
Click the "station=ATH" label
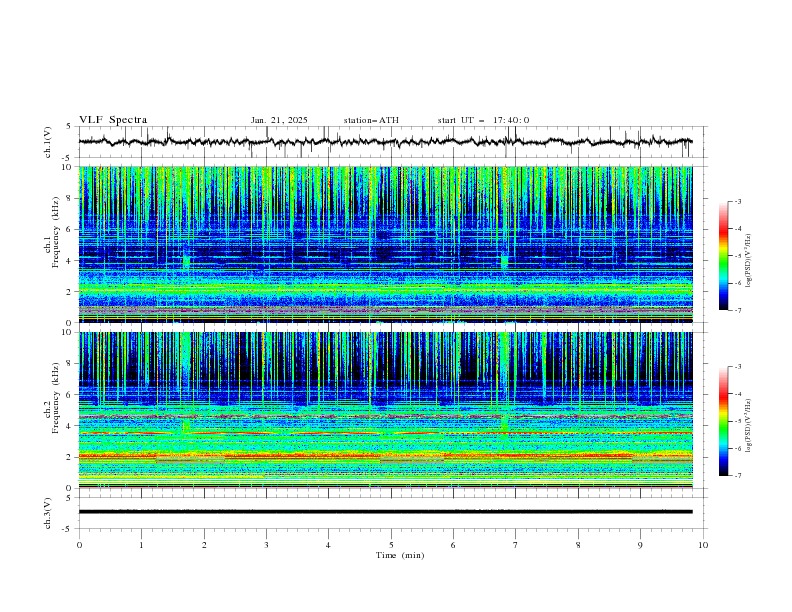click(371, 120)
